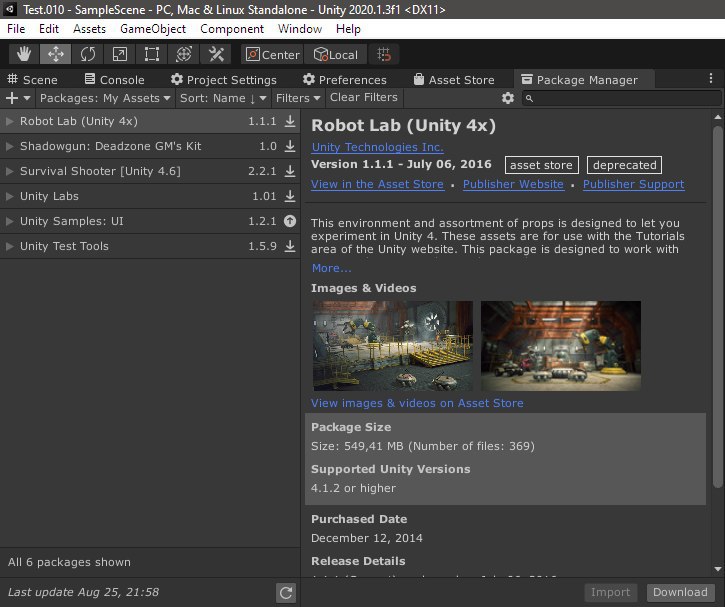
Task: Click the Download button
Action: coord(680,592)
